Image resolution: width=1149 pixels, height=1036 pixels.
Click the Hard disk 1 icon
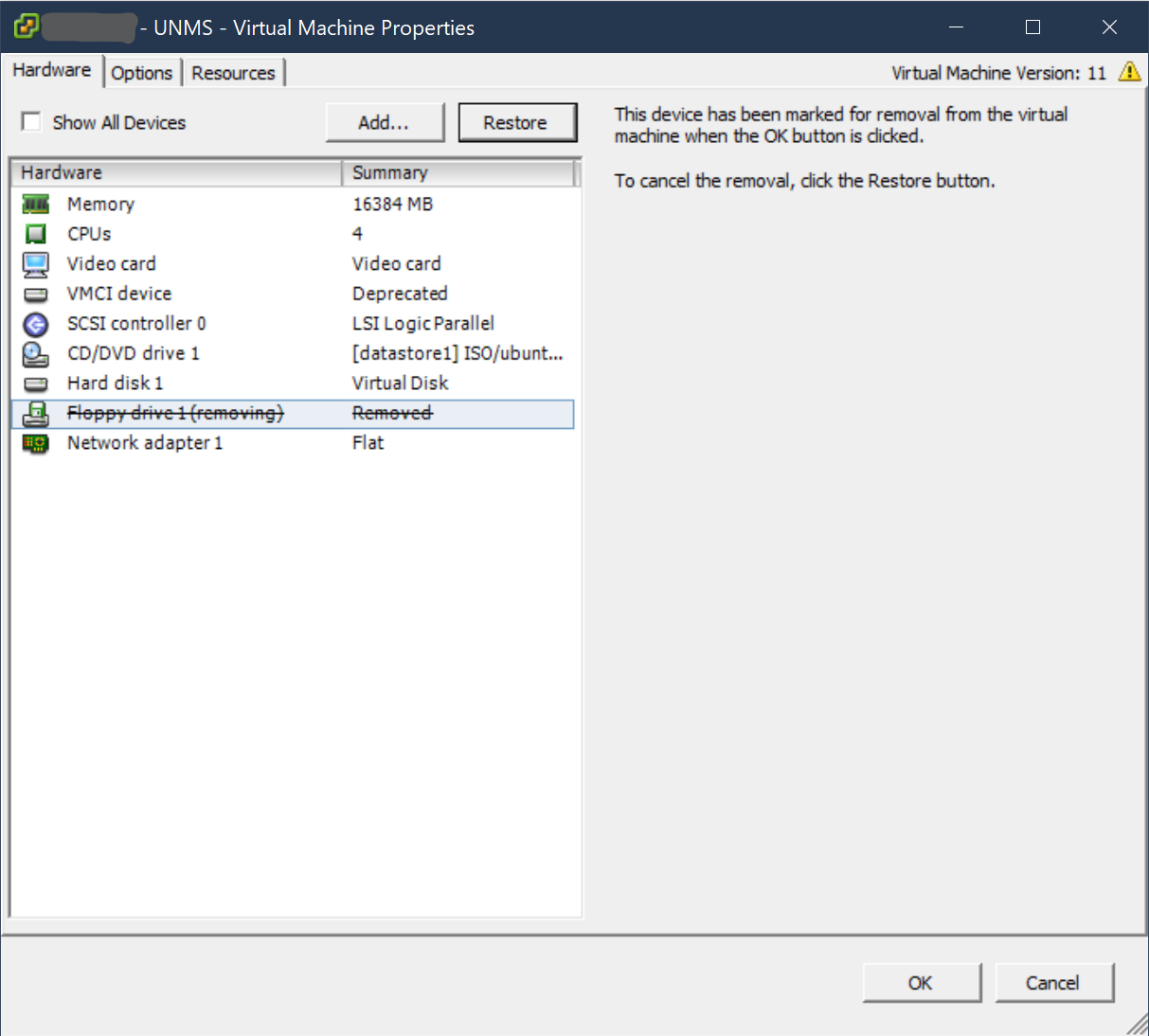(35, 383)
